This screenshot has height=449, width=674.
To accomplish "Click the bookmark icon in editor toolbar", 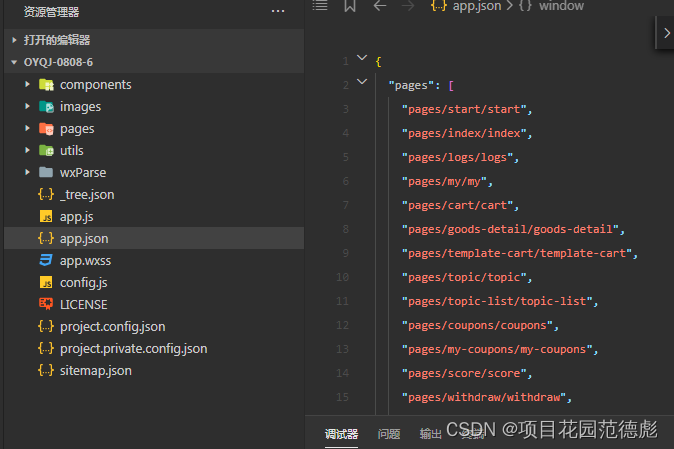I will 350,6.
